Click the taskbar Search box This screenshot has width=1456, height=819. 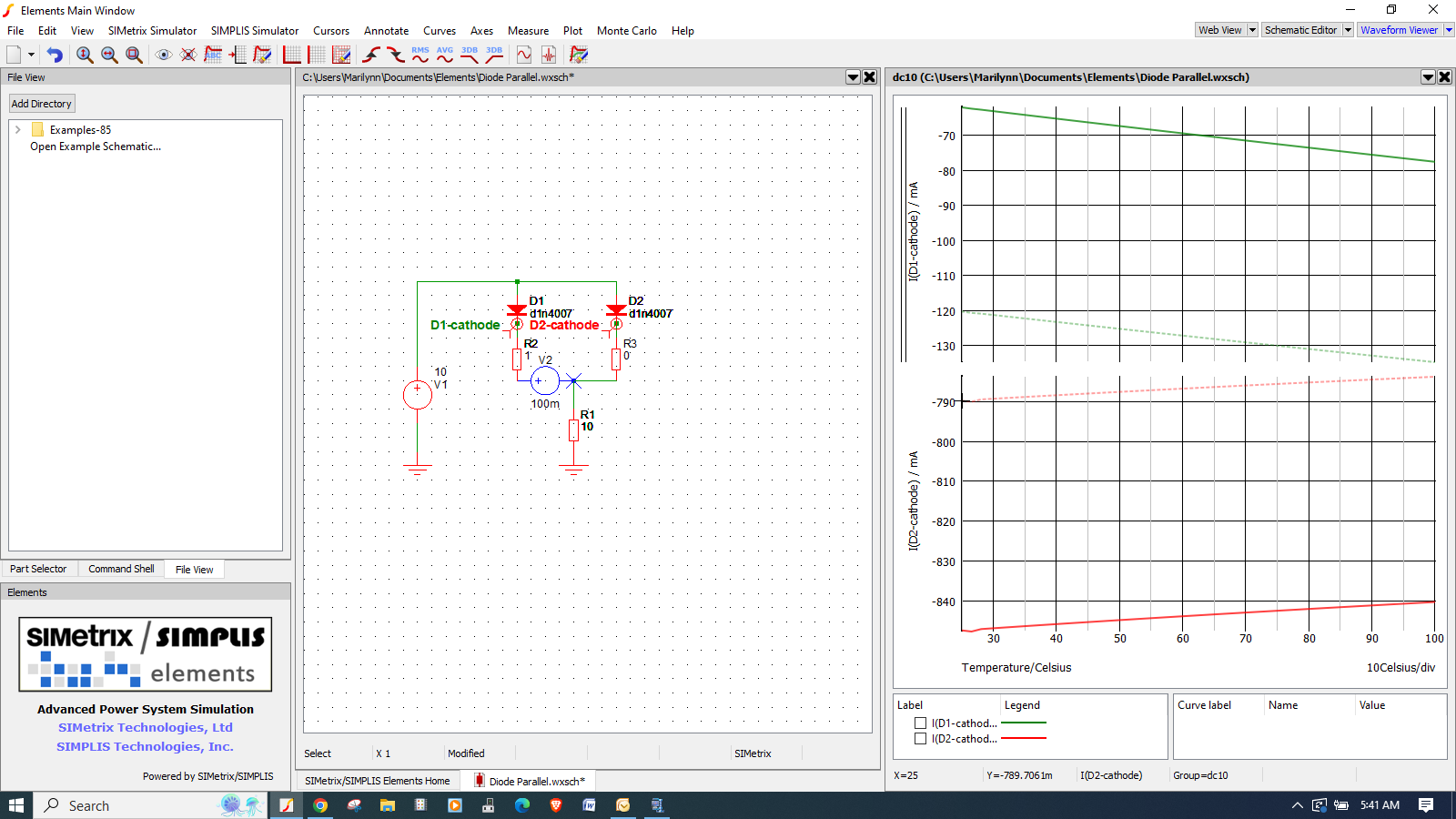pos(151,805)
